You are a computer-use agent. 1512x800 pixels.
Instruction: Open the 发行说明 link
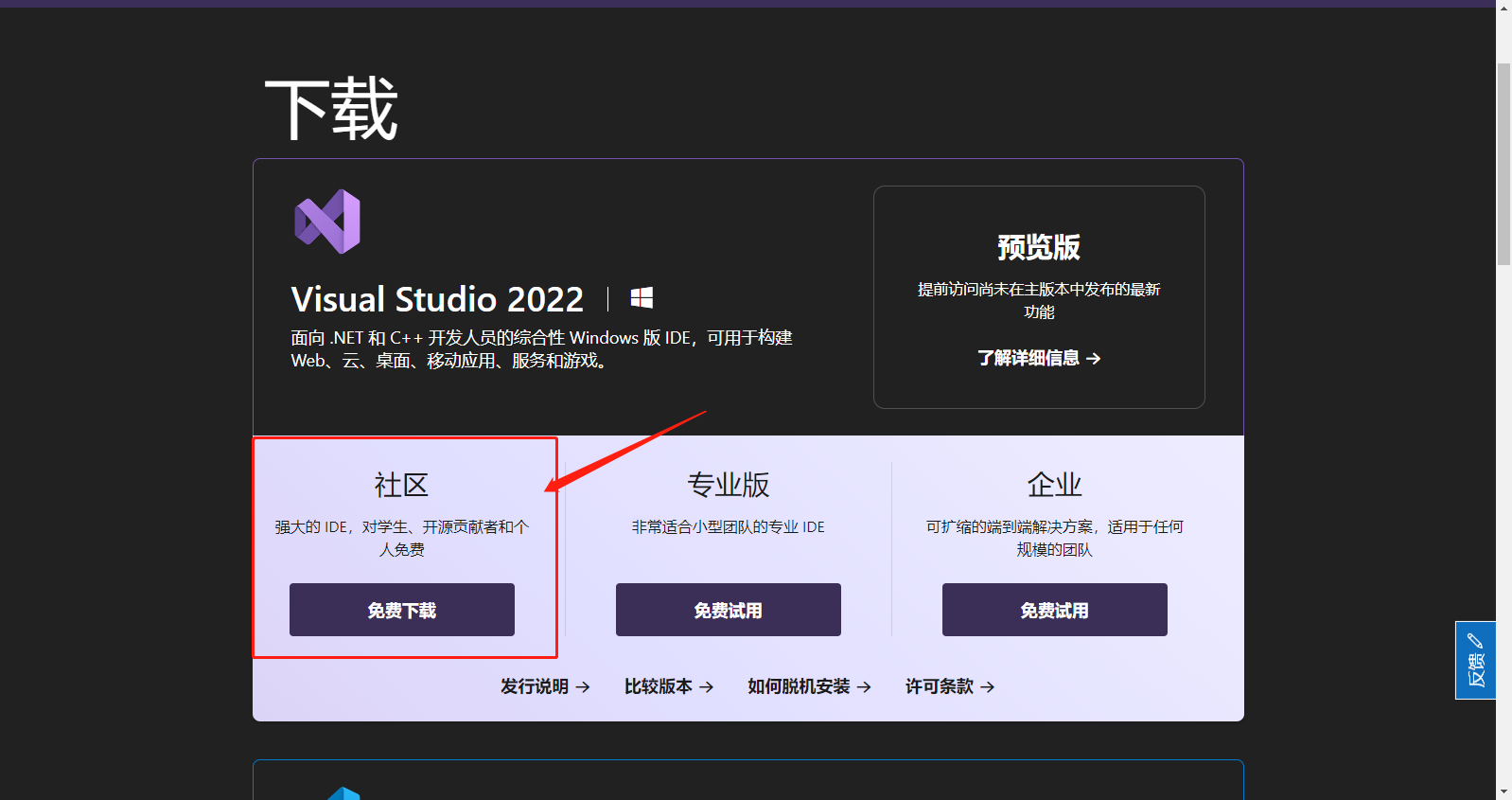tap(545, 686)
